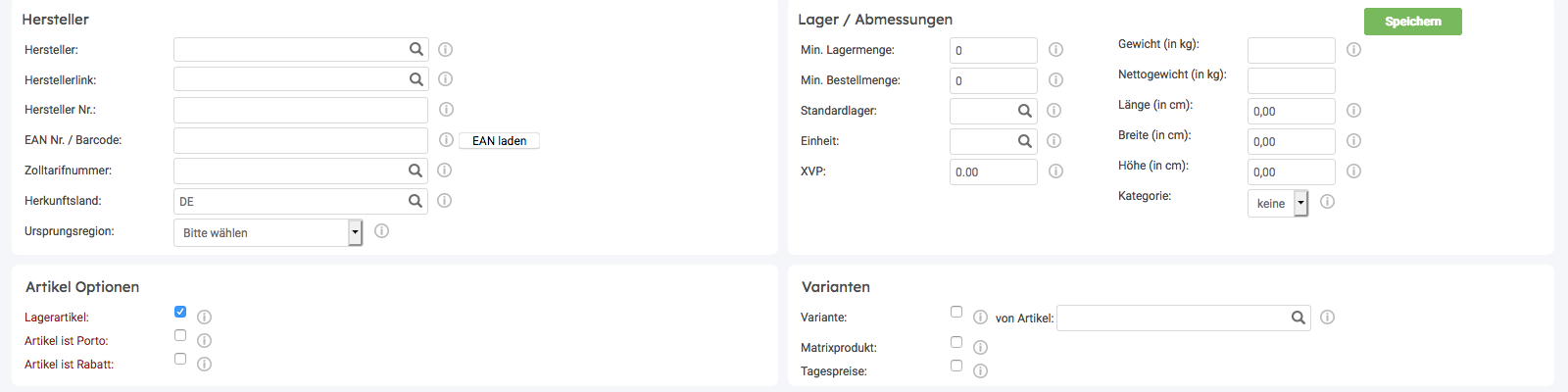Screen dimensions: 1568x392
Task: Enable the 'Artikel ist Porto' checkbox
Action: tap(180, 335)
